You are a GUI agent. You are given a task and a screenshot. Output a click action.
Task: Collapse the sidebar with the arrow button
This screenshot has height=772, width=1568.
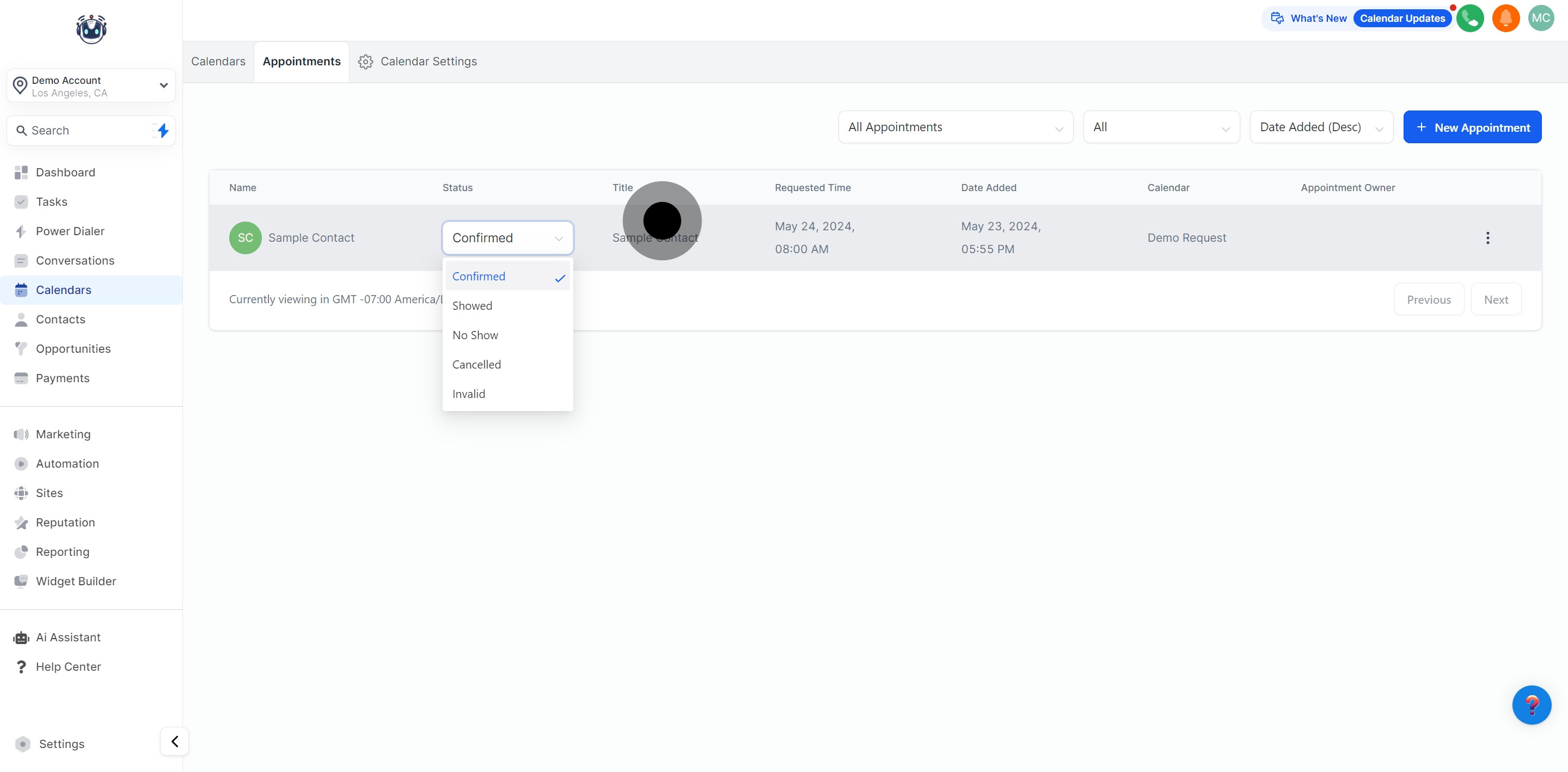175,741
